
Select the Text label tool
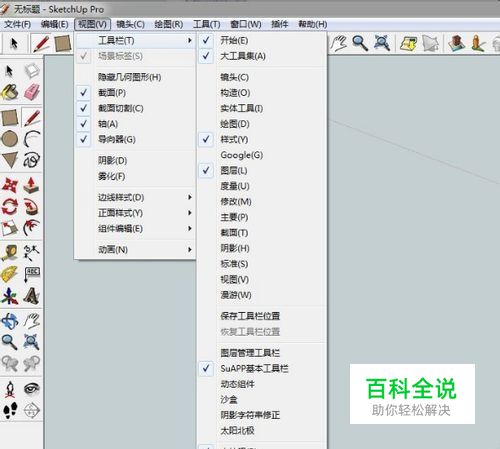point(32,274)
